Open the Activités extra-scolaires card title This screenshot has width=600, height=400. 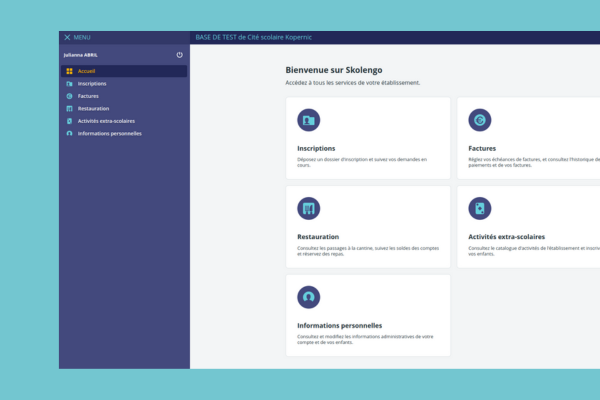tap(506, 237)
